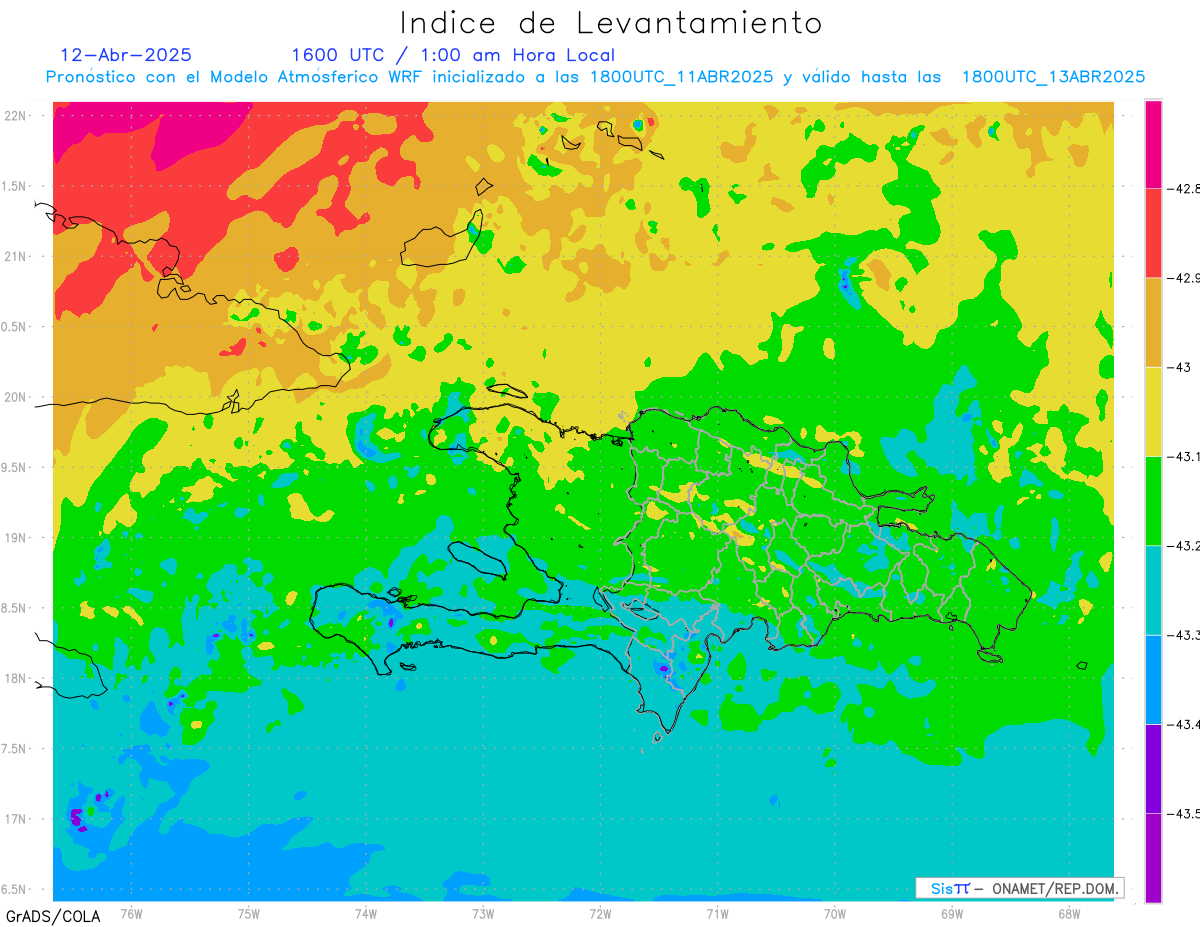Click the violet color bar segment below -43.5
1200x927 pixels.
(1153, 857)
